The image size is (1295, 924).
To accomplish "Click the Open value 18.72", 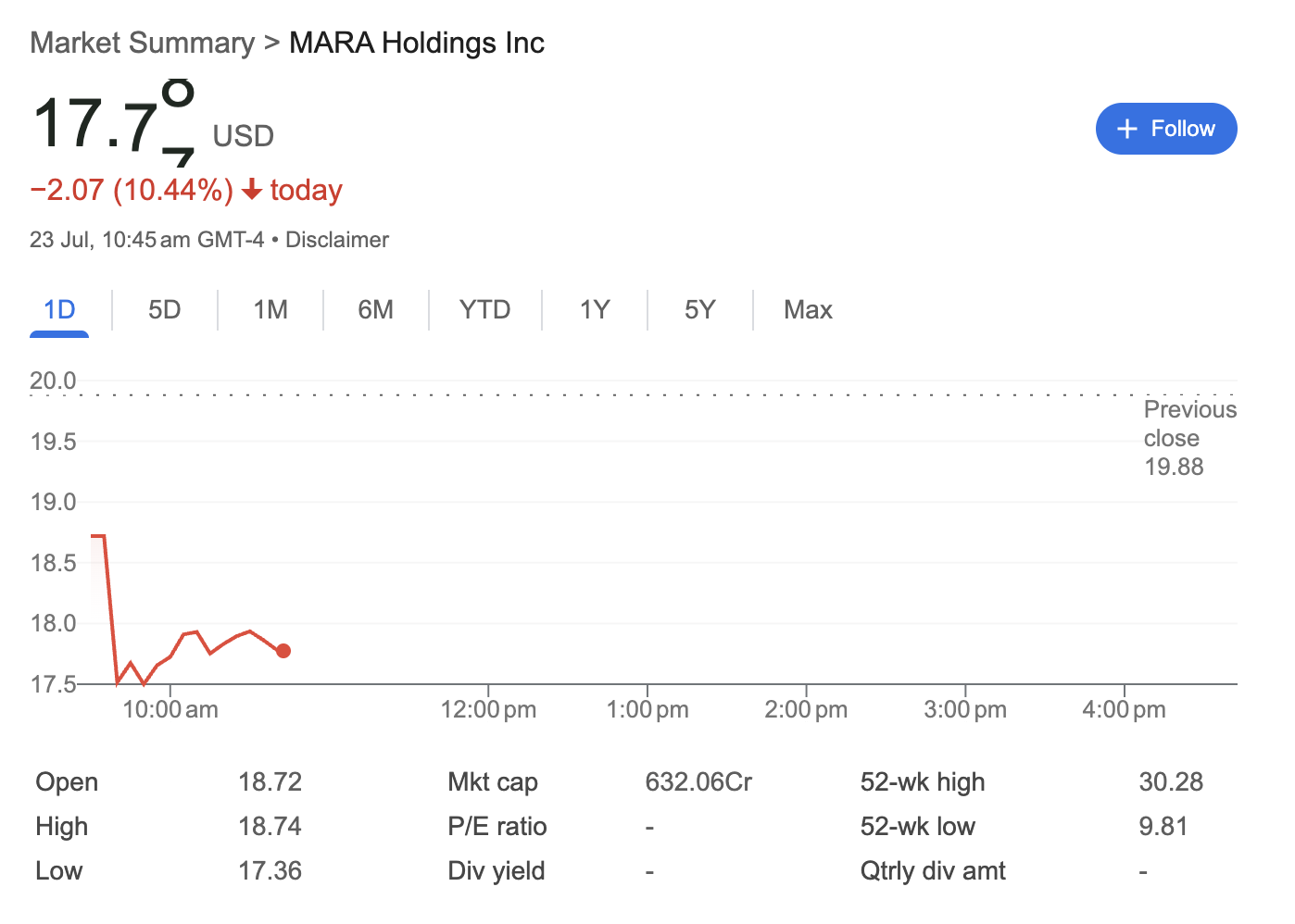I will [270, 782].
